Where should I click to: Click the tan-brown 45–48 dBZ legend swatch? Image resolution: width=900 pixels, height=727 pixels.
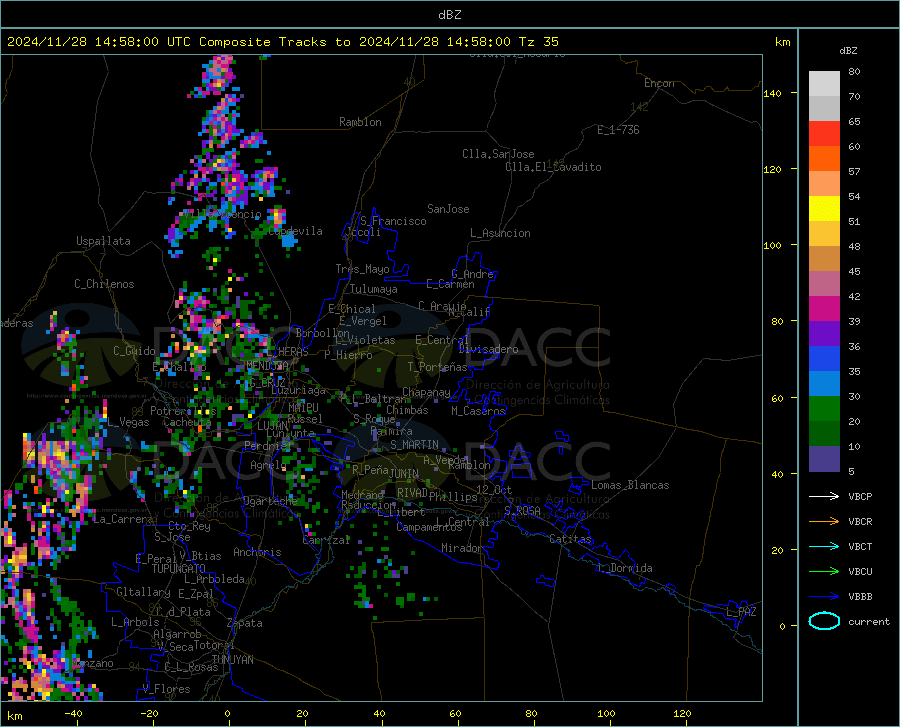point(824,259)
